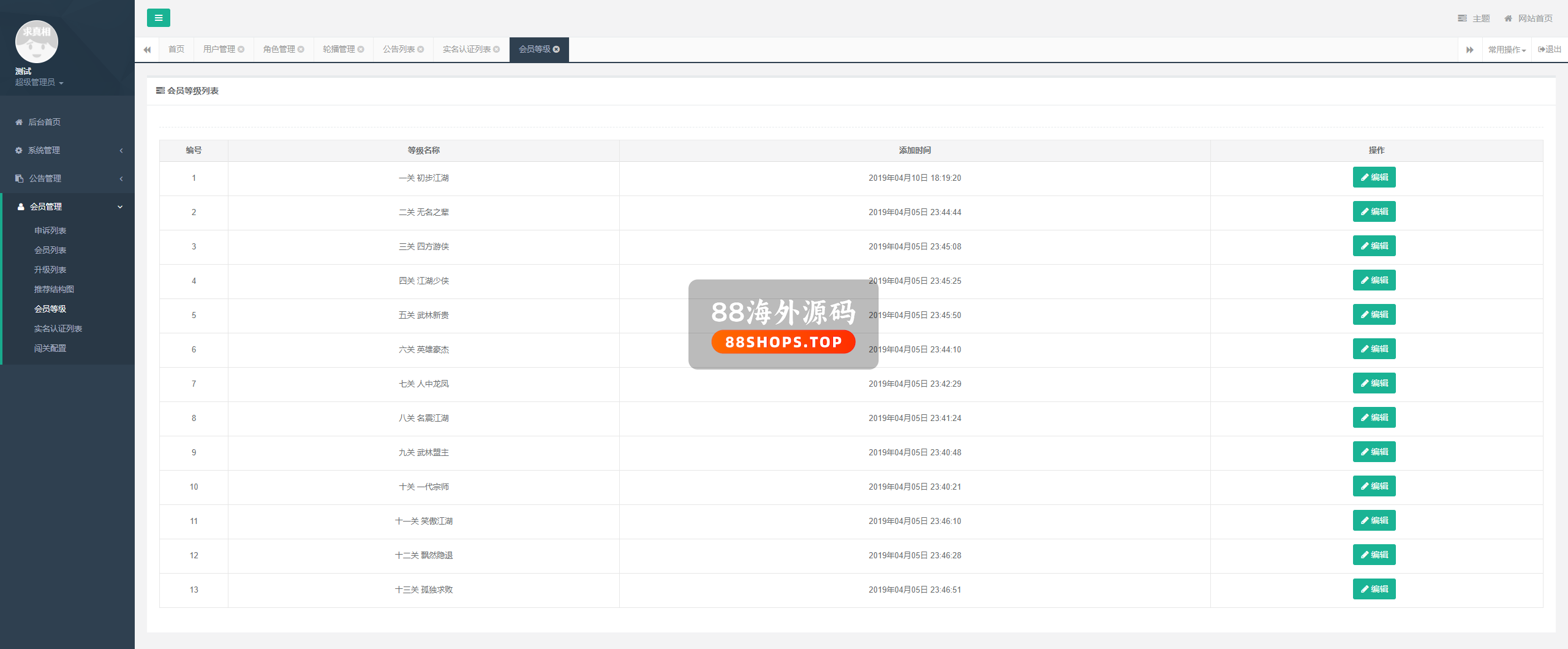Viewport: 1568px width, 649px height.
Task: Open the 常用操作 dropdown
Action: tap(1506, 50)
